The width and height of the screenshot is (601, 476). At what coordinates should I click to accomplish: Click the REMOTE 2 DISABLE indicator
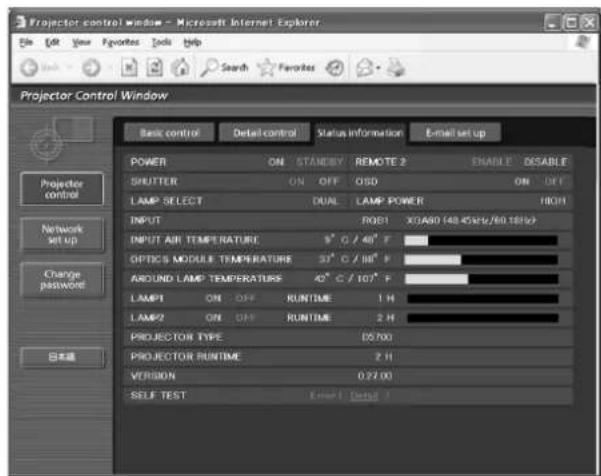[545, 162]
